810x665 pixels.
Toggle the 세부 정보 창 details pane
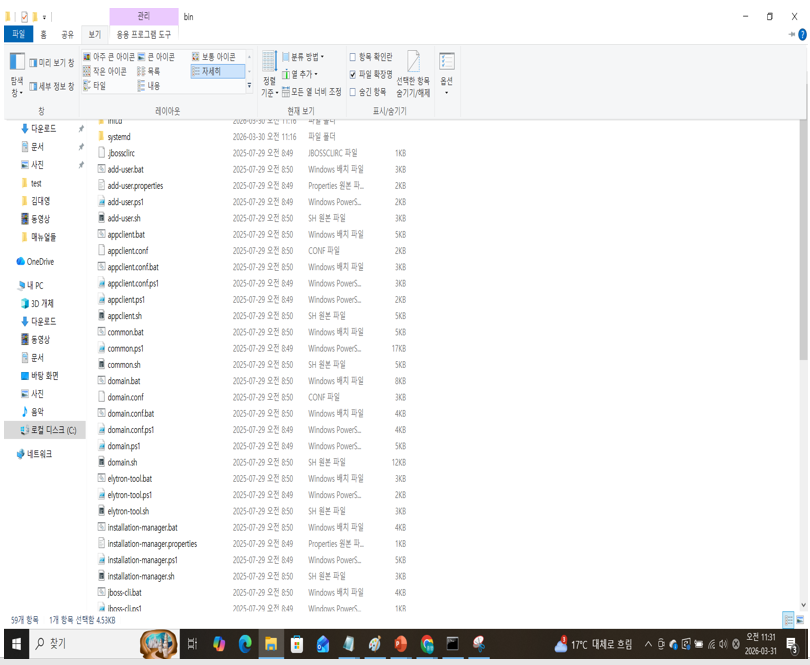click(x=51, y=86)
